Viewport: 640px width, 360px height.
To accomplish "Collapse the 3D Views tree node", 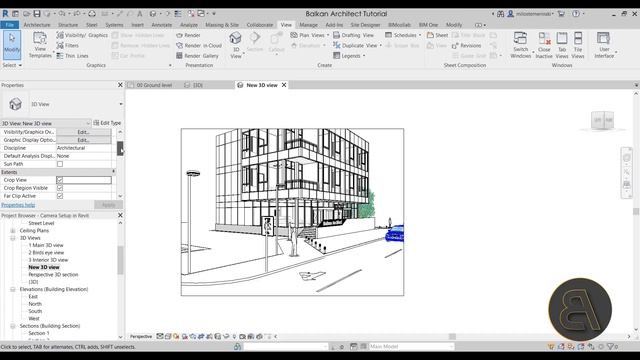I will 13,238.
